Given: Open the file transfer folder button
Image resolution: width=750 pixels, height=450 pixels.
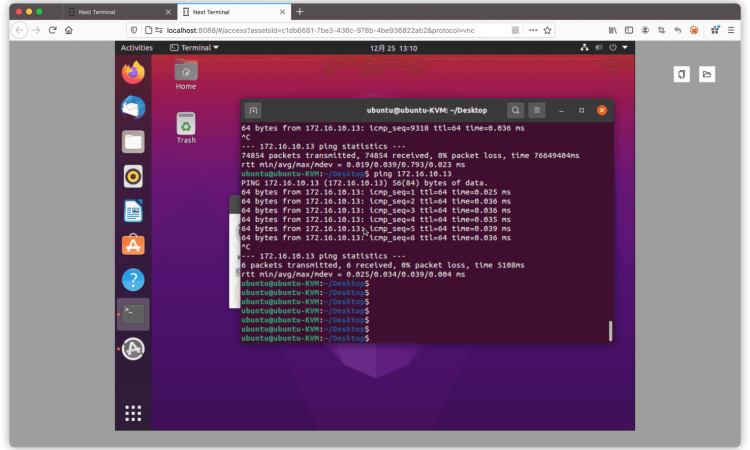Looking at the screenshot, I should pyautogui.click(x=706, y=74).
